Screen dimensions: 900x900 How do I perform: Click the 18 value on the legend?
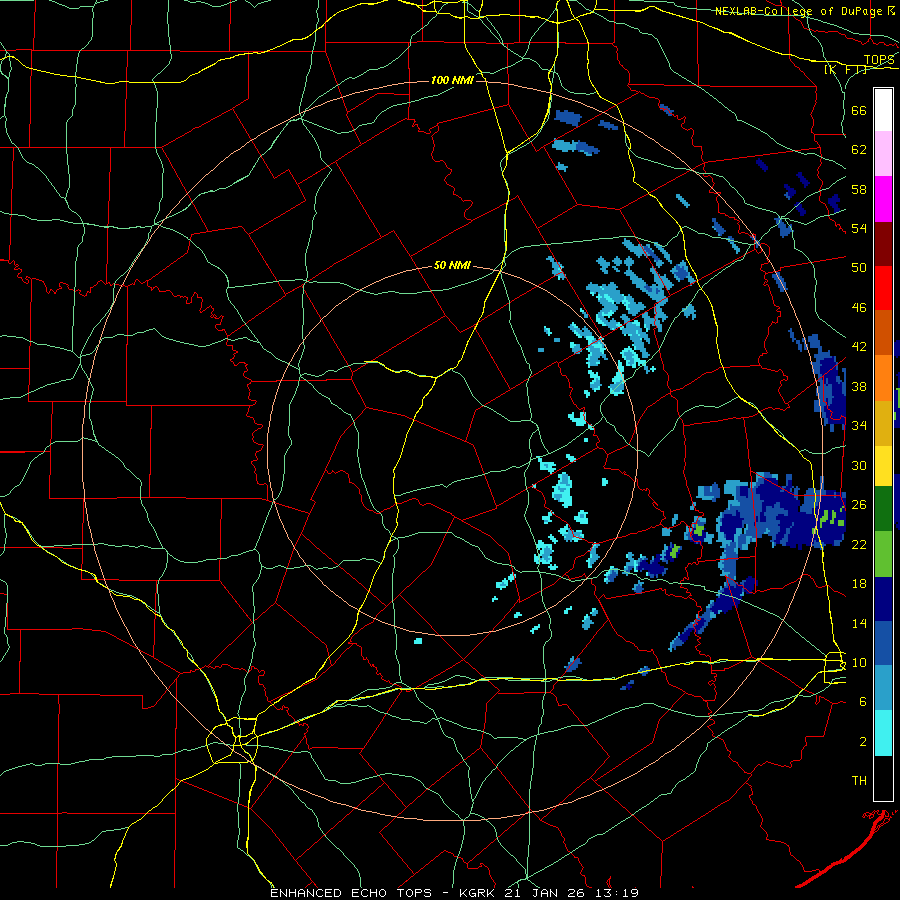[x=859, y=584]
